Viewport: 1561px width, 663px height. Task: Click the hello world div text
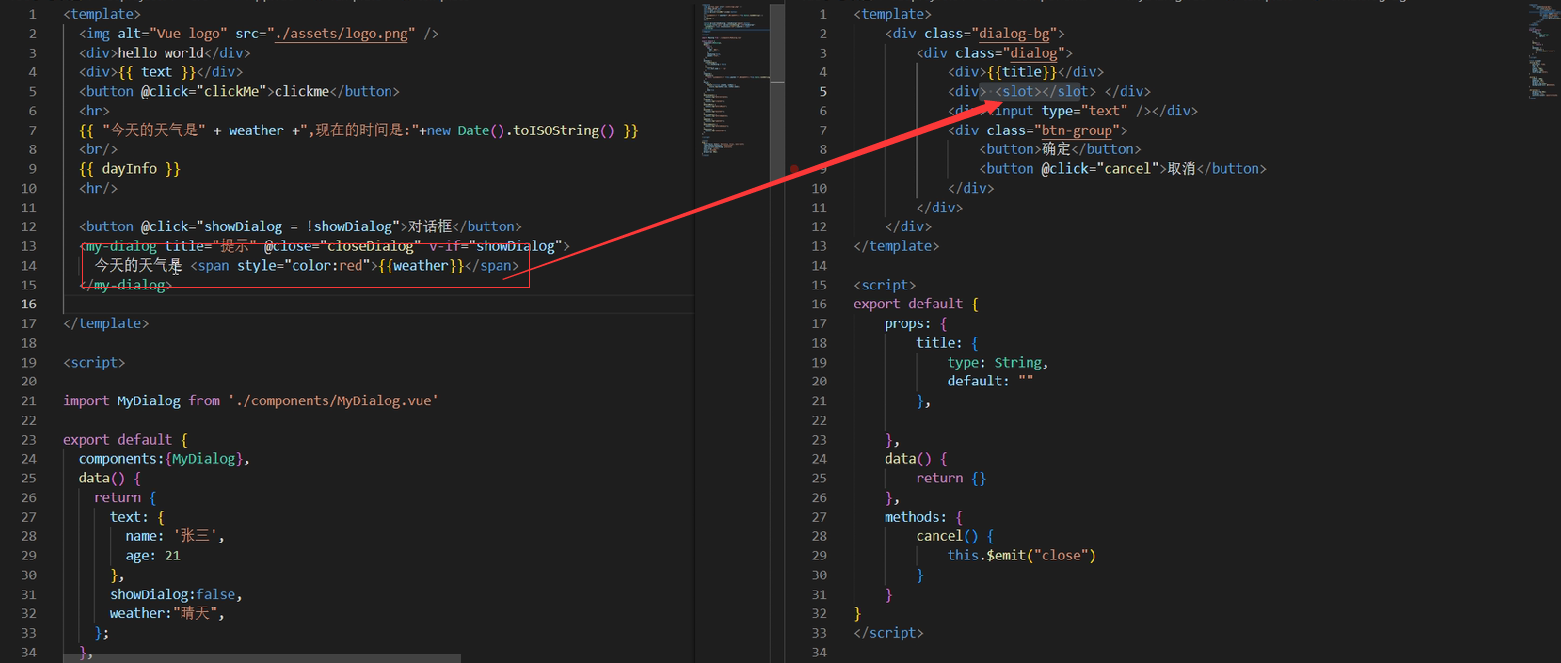[164, 53]
